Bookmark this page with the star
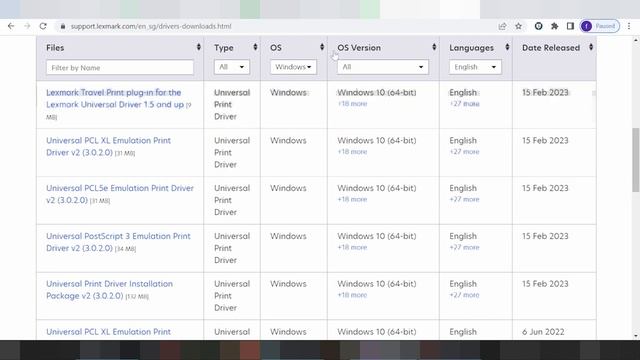The image size is (640, 360). [x=518, y=26]
